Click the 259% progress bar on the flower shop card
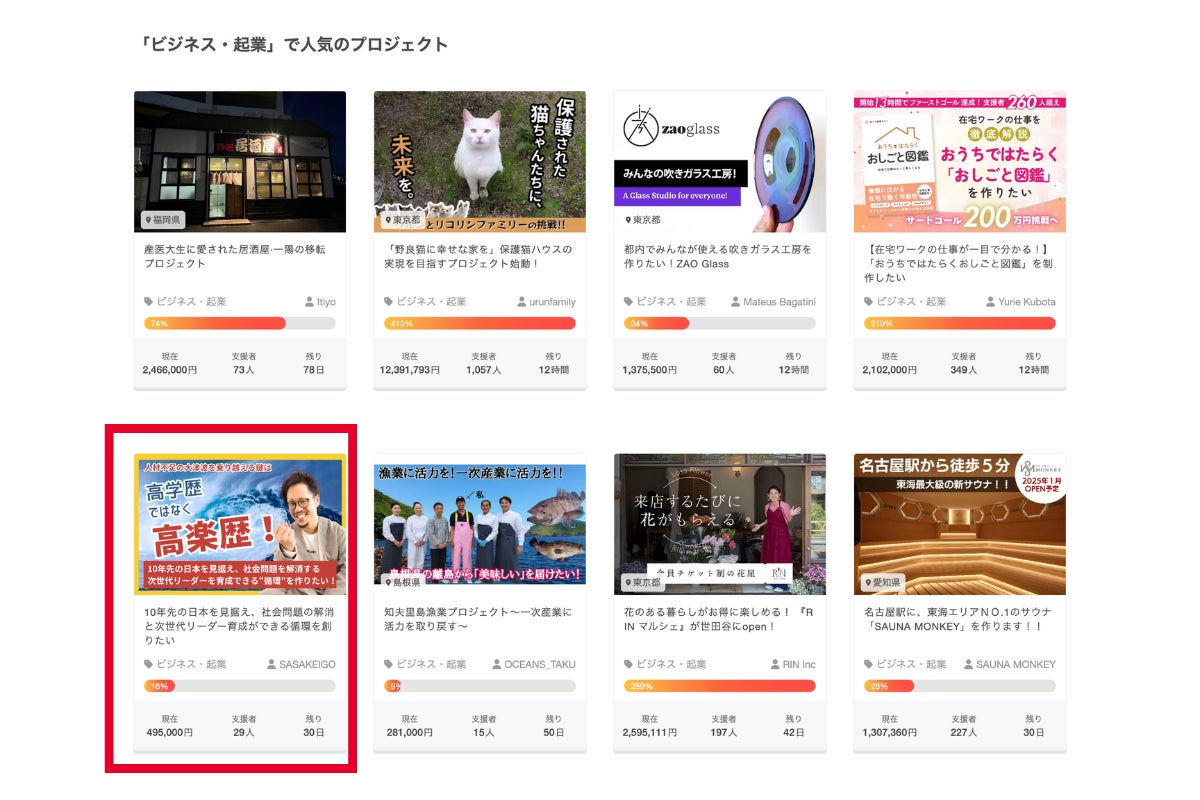 720,686
